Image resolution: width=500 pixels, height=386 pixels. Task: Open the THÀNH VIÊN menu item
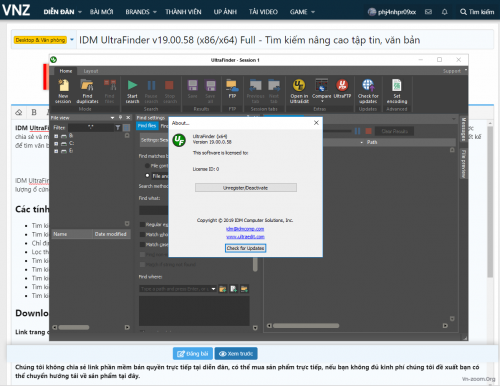183,12
